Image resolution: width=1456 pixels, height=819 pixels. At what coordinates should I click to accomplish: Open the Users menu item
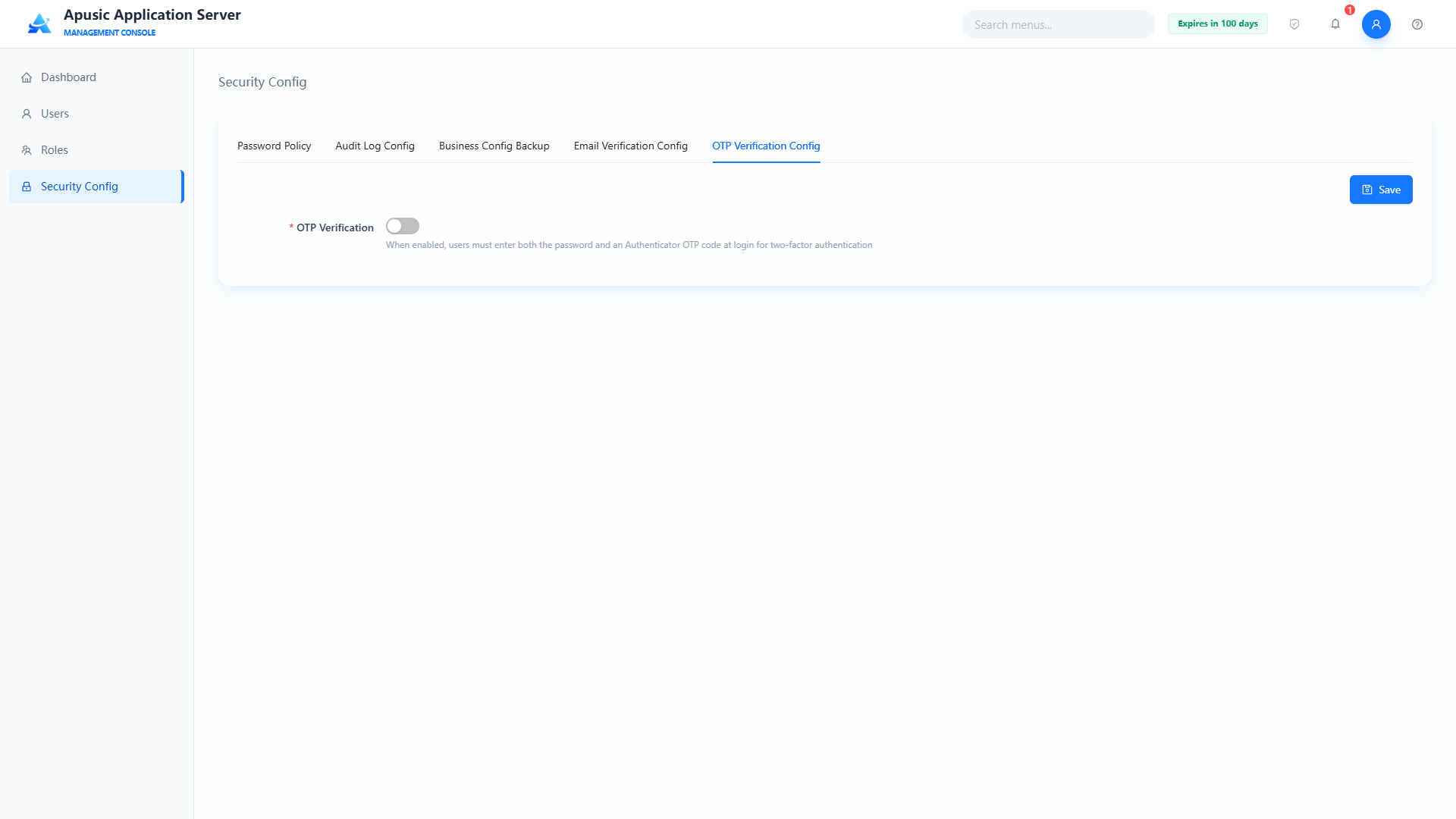click(97, 114)
